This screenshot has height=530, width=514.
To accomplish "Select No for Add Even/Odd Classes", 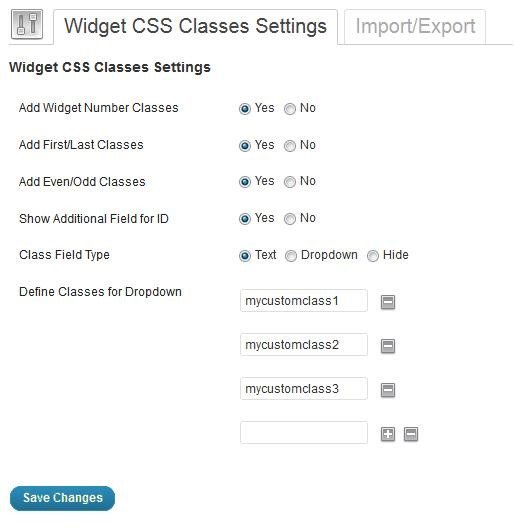I will [290, 182].
